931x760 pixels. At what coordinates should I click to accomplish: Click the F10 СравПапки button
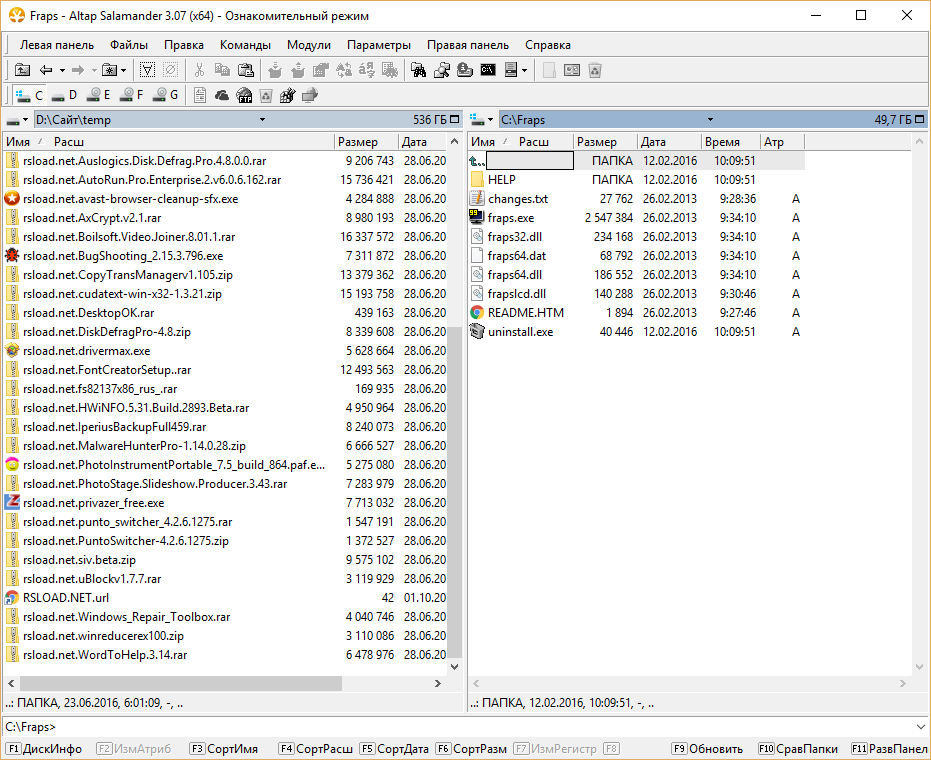point(799,749)
